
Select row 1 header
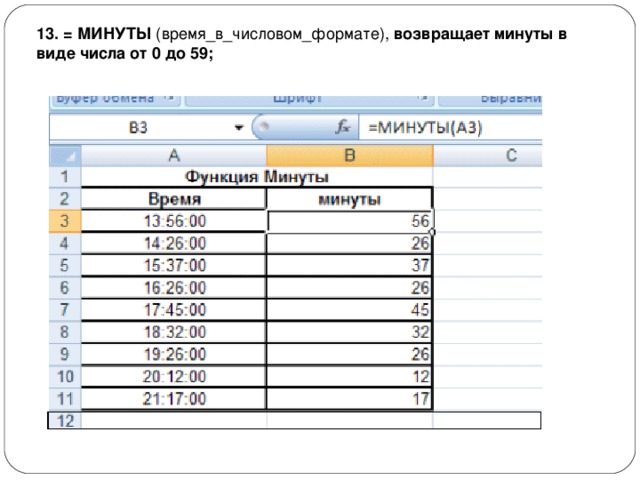65,177
